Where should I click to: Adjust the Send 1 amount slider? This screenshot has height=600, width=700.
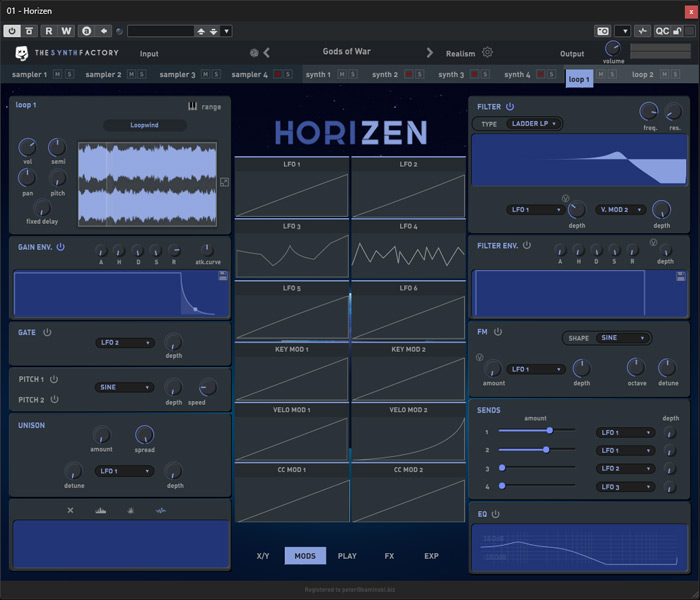pyautogui.click(x=537, y=430)
